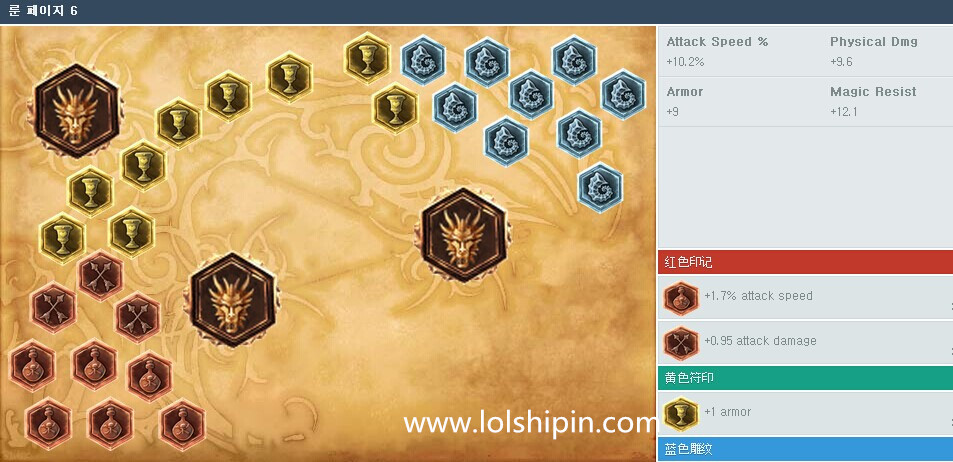The width and height of the screenshot is (953, 462).
Task: Expand the red 红色印记 marks section header
Action: tap(805, 262)
